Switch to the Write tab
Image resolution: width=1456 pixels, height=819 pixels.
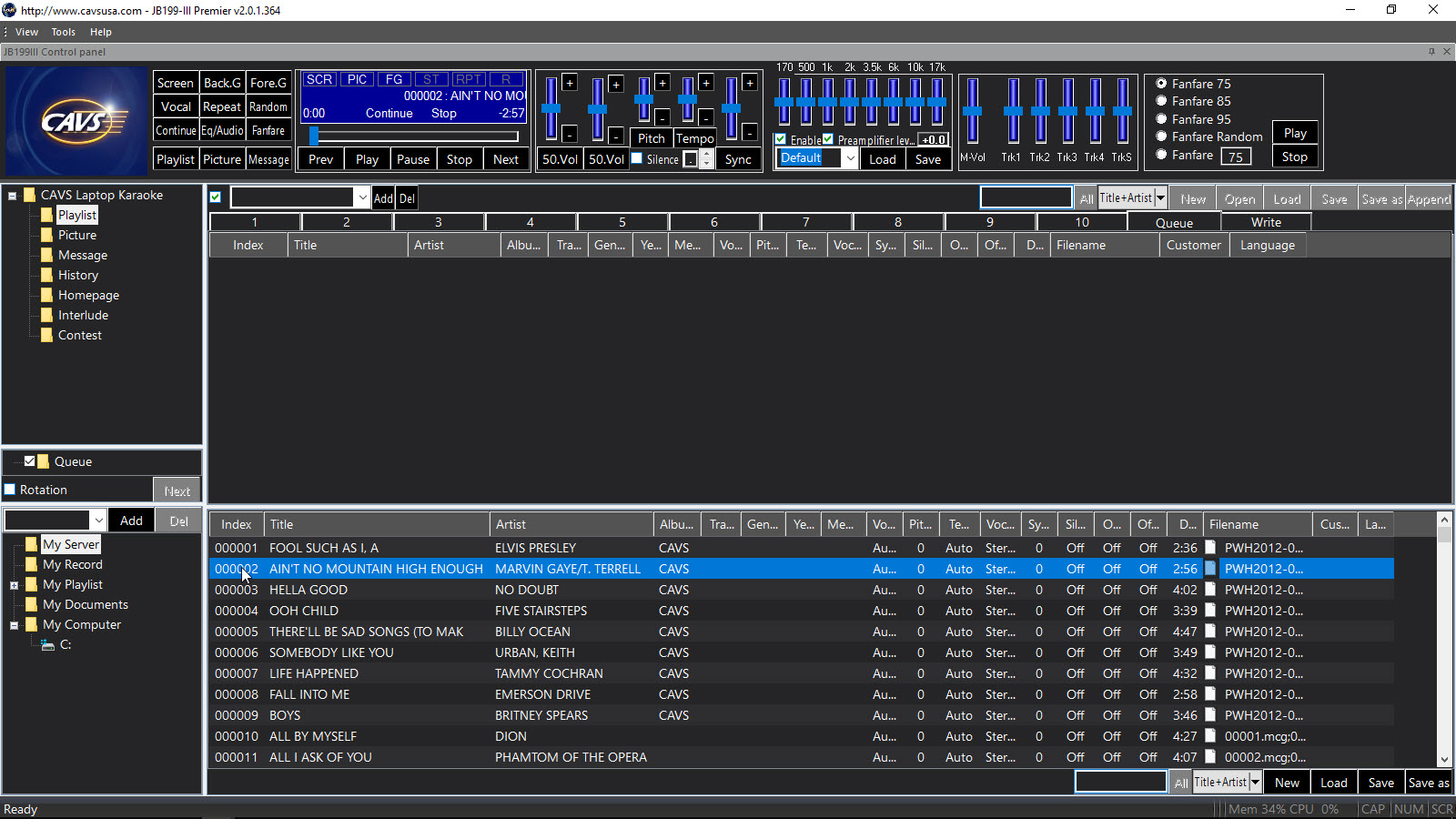[x=1266, y=222]
